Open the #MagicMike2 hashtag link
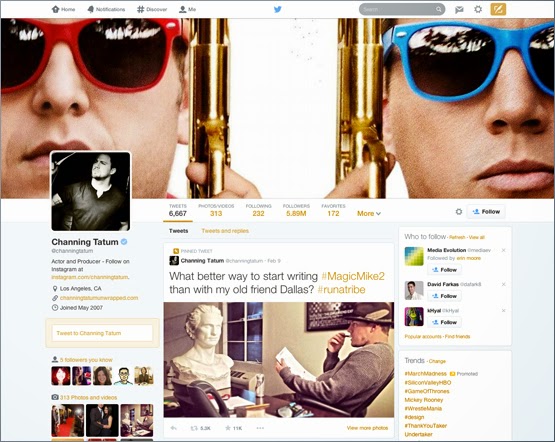The width and height of the screenshot is (555, 442). [x=353, y=276]
